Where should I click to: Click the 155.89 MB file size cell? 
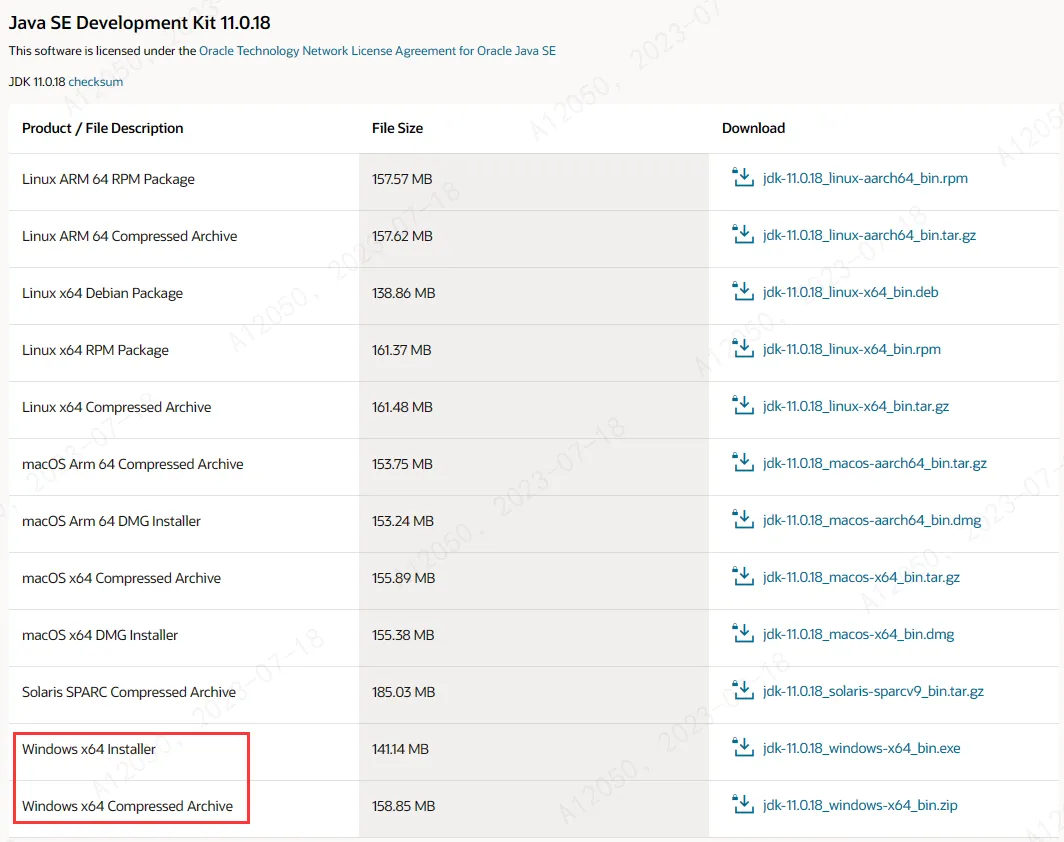(x=534, y=581)
